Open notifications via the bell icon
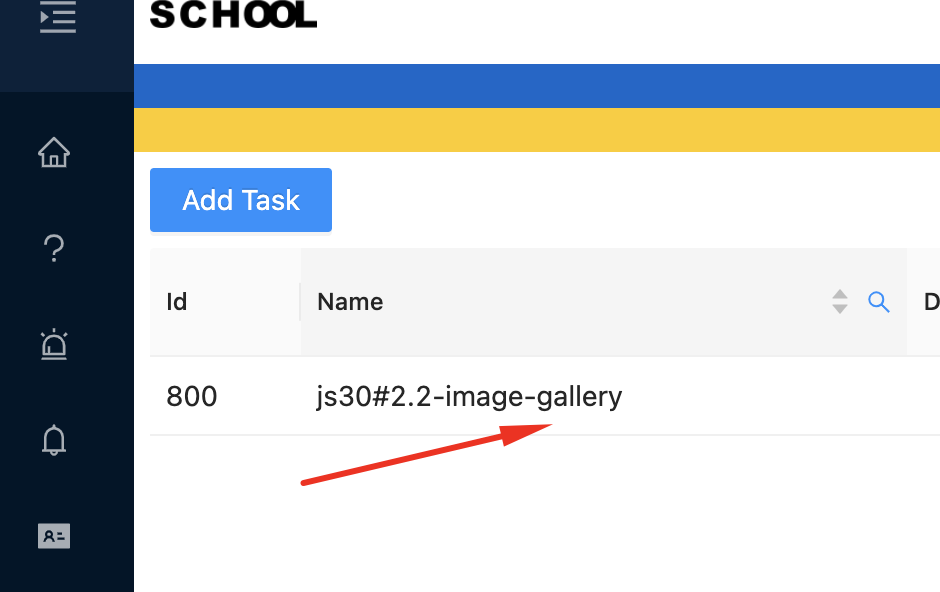The height and width of the screenshot is (592, 940). [x=54, y=440]
